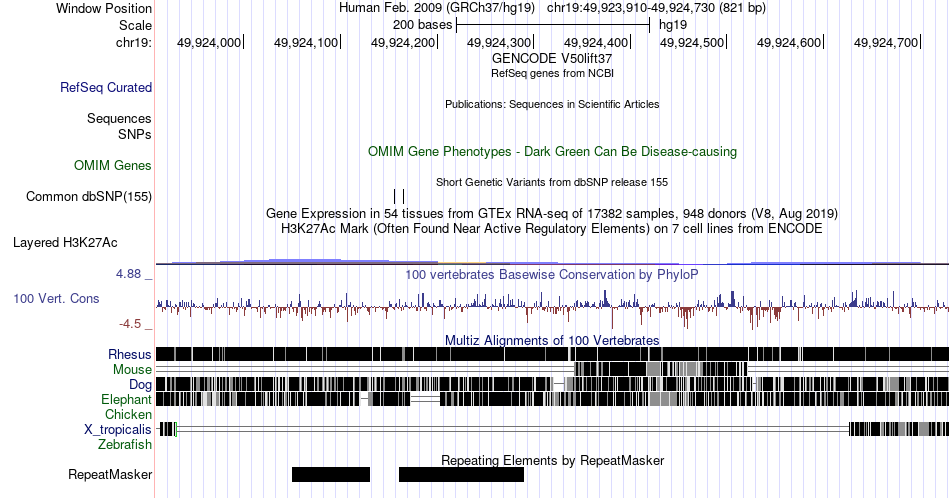Click the SNPs track label
950x498 pixels.
pos(135,134)
